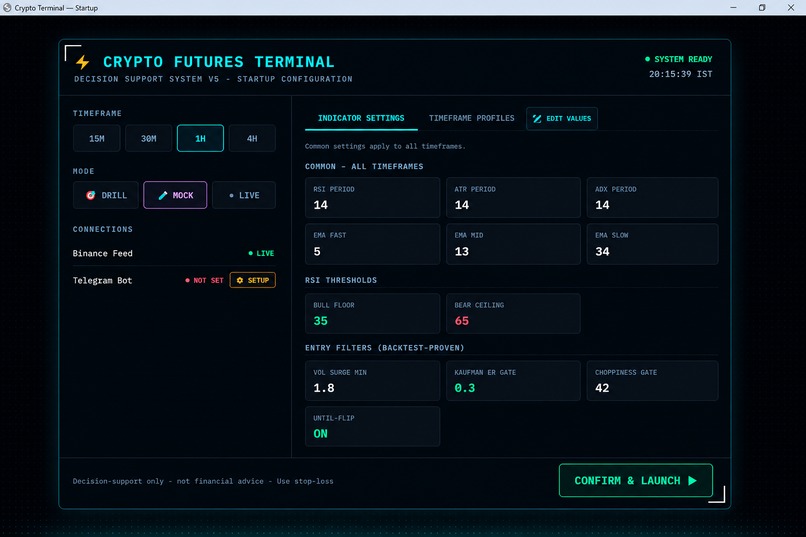Screen dimensions: 806x537
Task: Click the Choppiness Gate value 42
Action: (x=602, y=388)
